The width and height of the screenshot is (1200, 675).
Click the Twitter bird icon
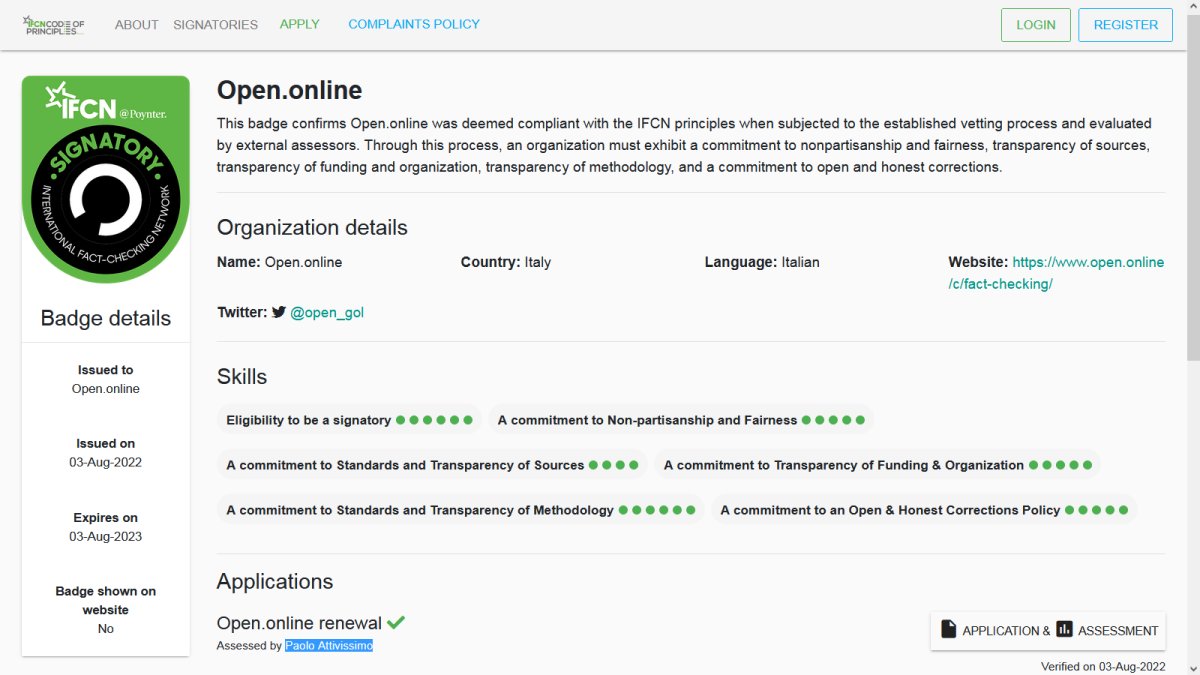[x=279, y=312]
